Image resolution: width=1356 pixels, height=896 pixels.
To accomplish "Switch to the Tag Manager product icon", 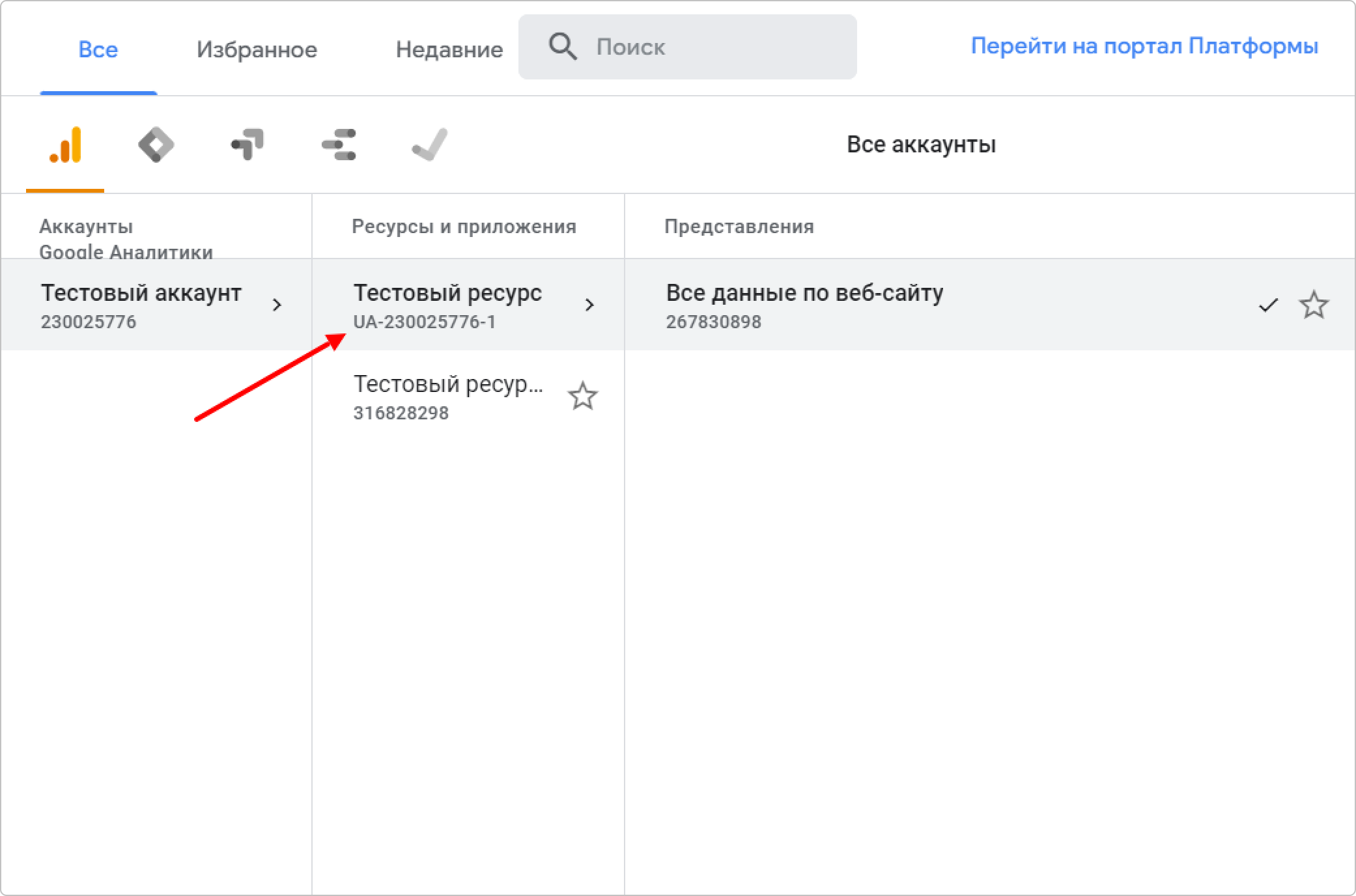I will pos(156,145).
